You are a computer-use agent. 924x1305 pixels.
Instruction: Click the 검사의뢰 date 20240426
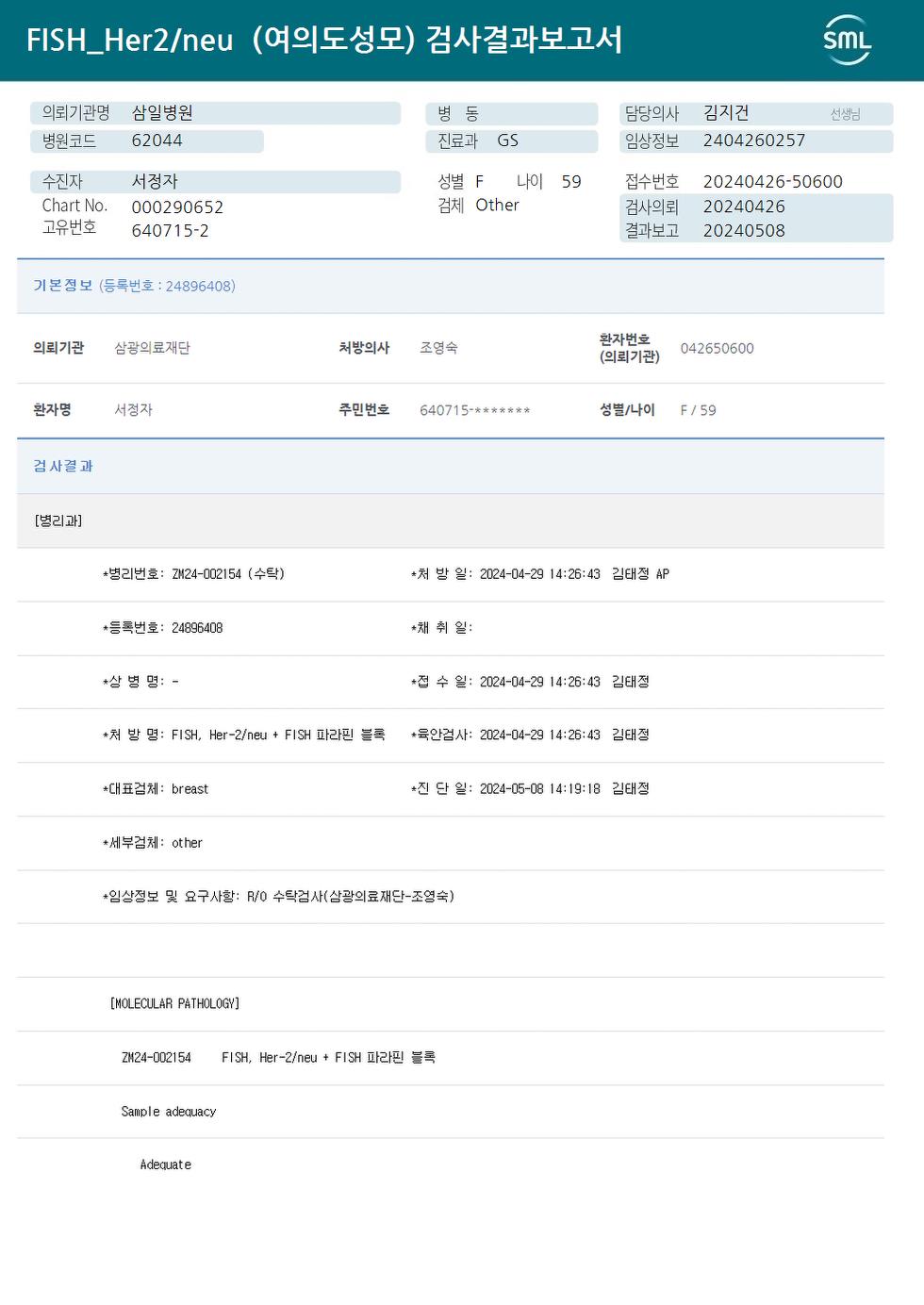point(744,206)
